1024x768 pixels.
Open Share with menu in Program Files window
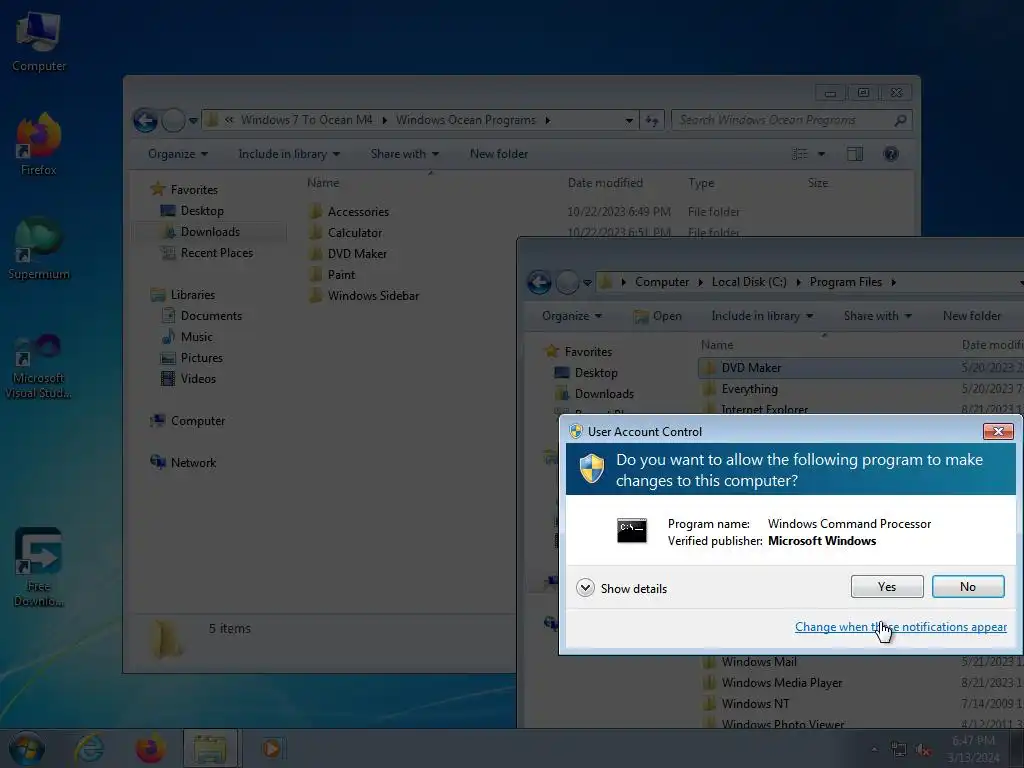pyautogui.click(x=877, y=316)
